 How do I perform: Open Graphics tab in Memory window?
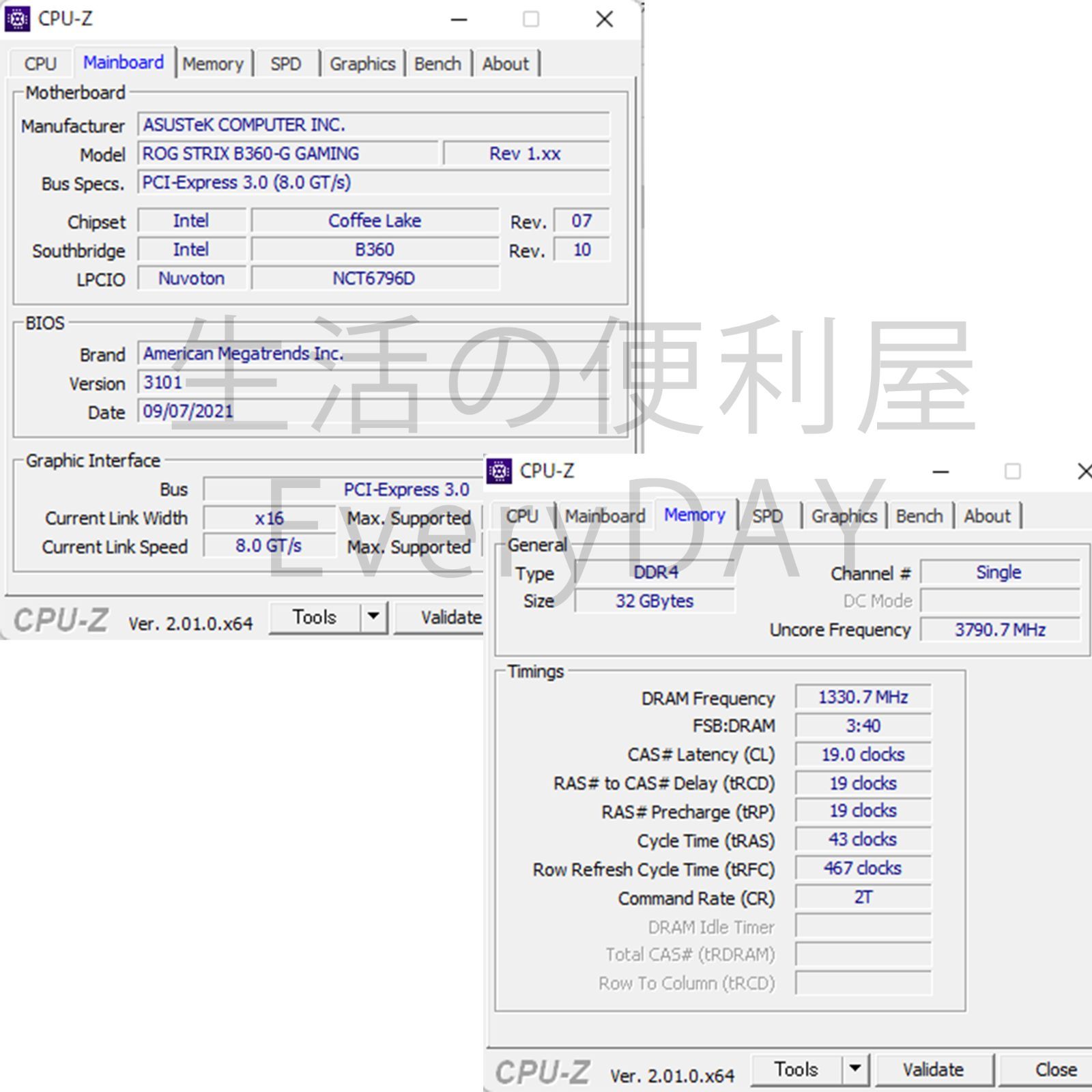[x=844, y=516]
